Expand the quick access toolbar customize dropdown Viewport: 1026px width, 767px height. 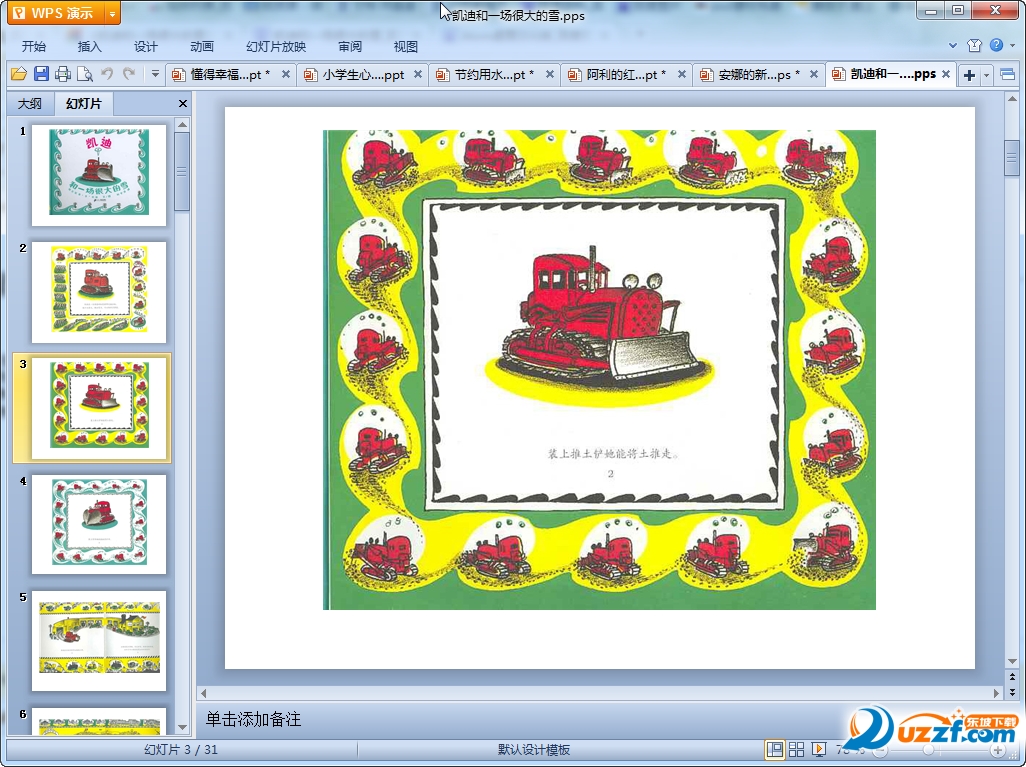155,74
